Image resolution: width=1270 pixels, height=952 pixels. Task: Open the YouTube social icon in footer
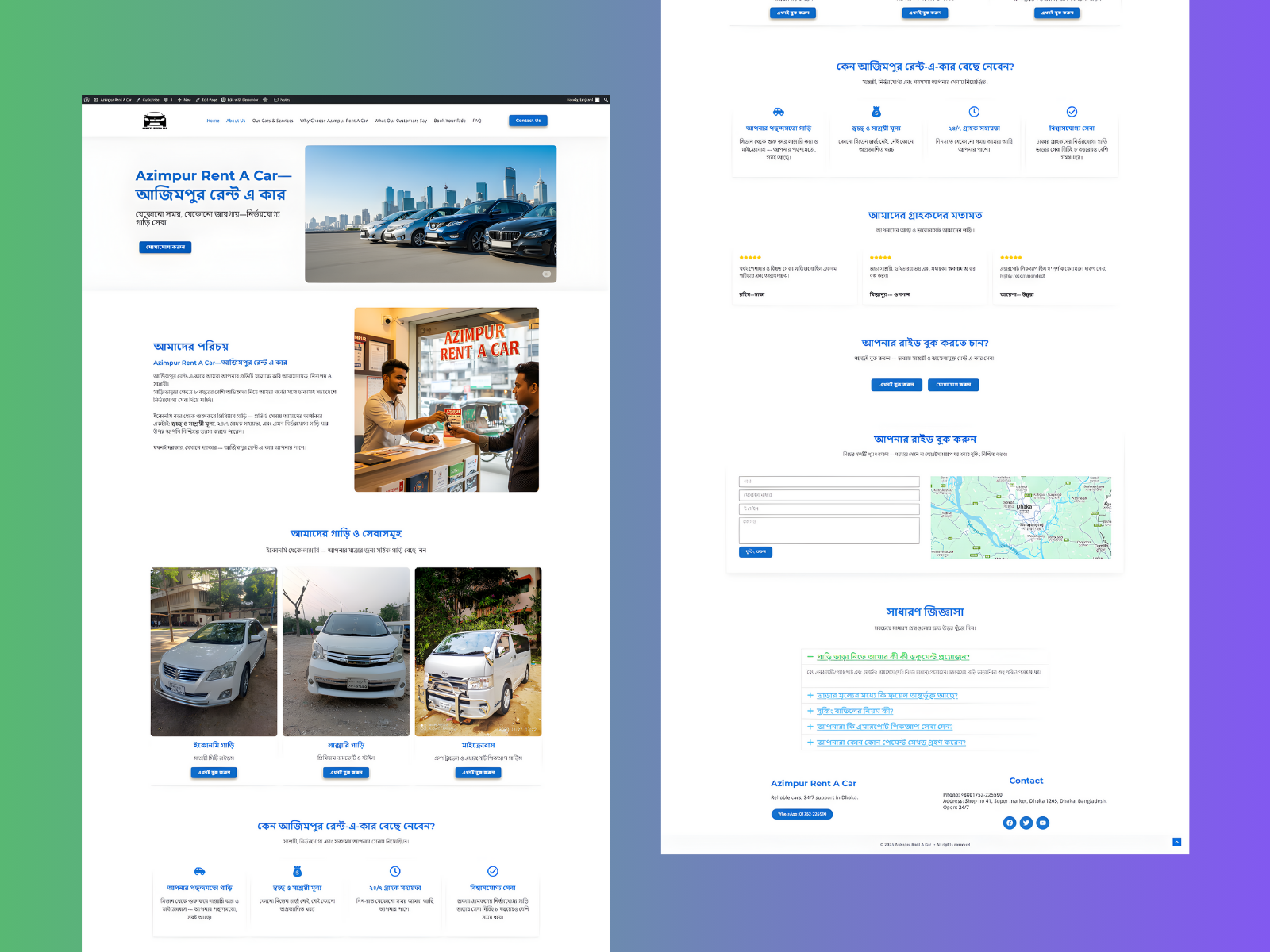point(1043,823)
